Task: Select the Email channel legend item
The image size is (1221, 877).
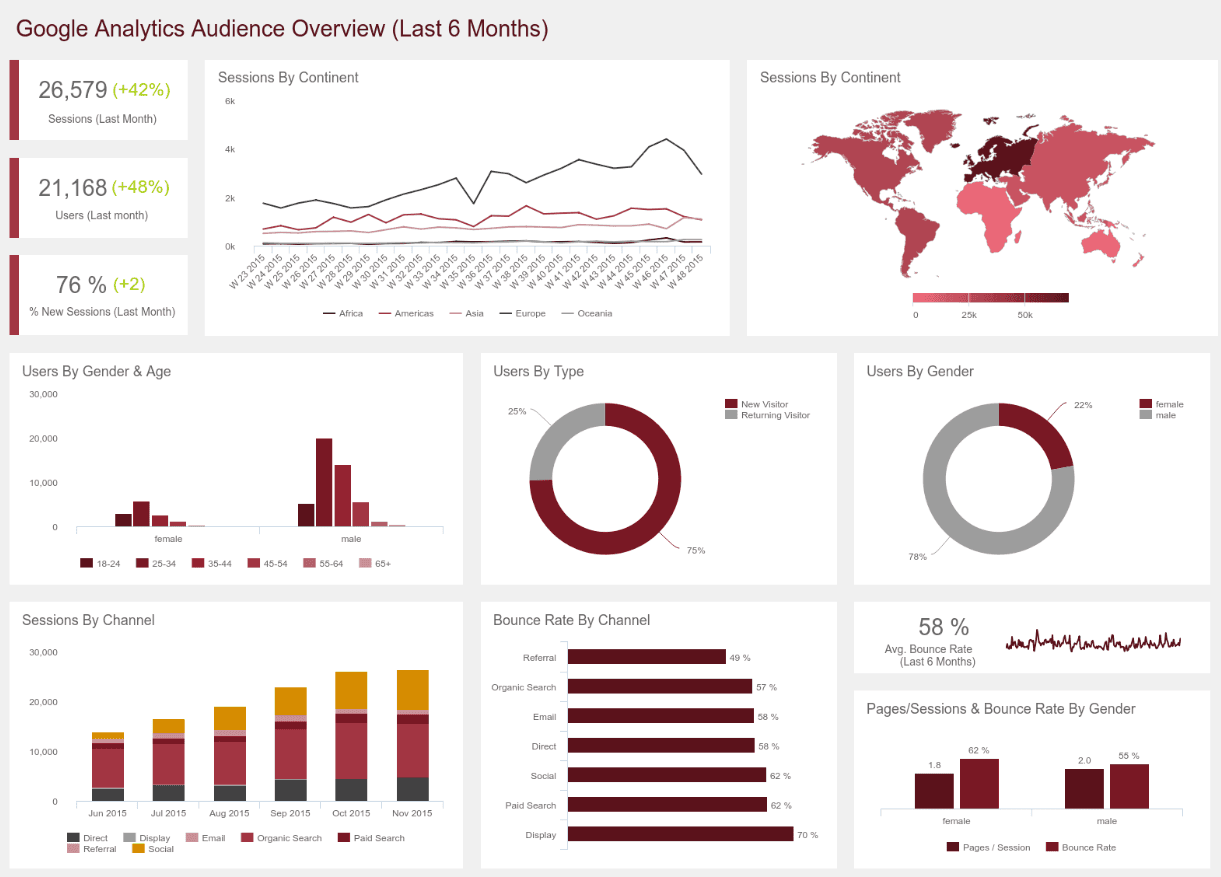Action: [x=205, y=838]
